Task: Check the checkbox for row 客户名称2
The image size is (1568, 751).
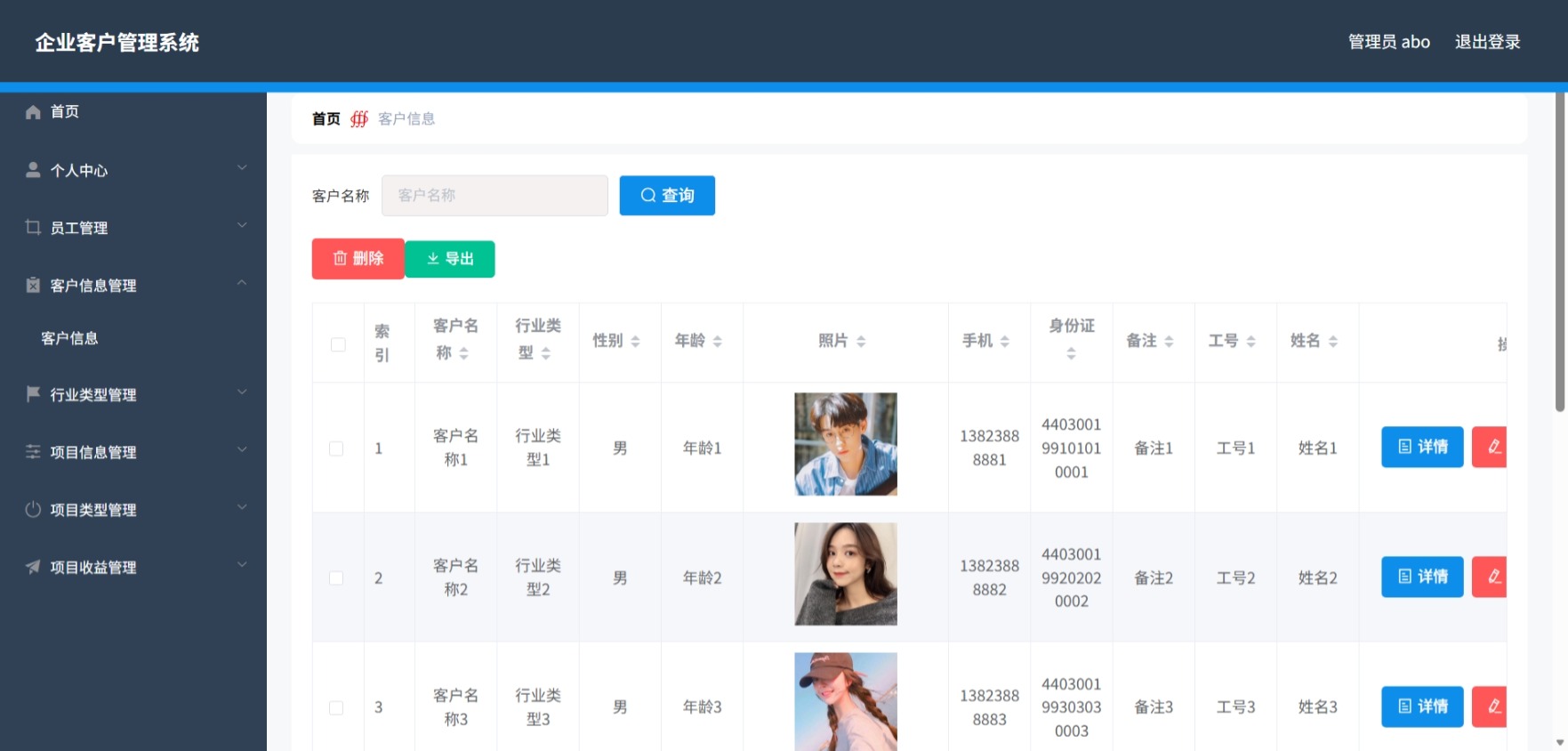Action: 336,578
